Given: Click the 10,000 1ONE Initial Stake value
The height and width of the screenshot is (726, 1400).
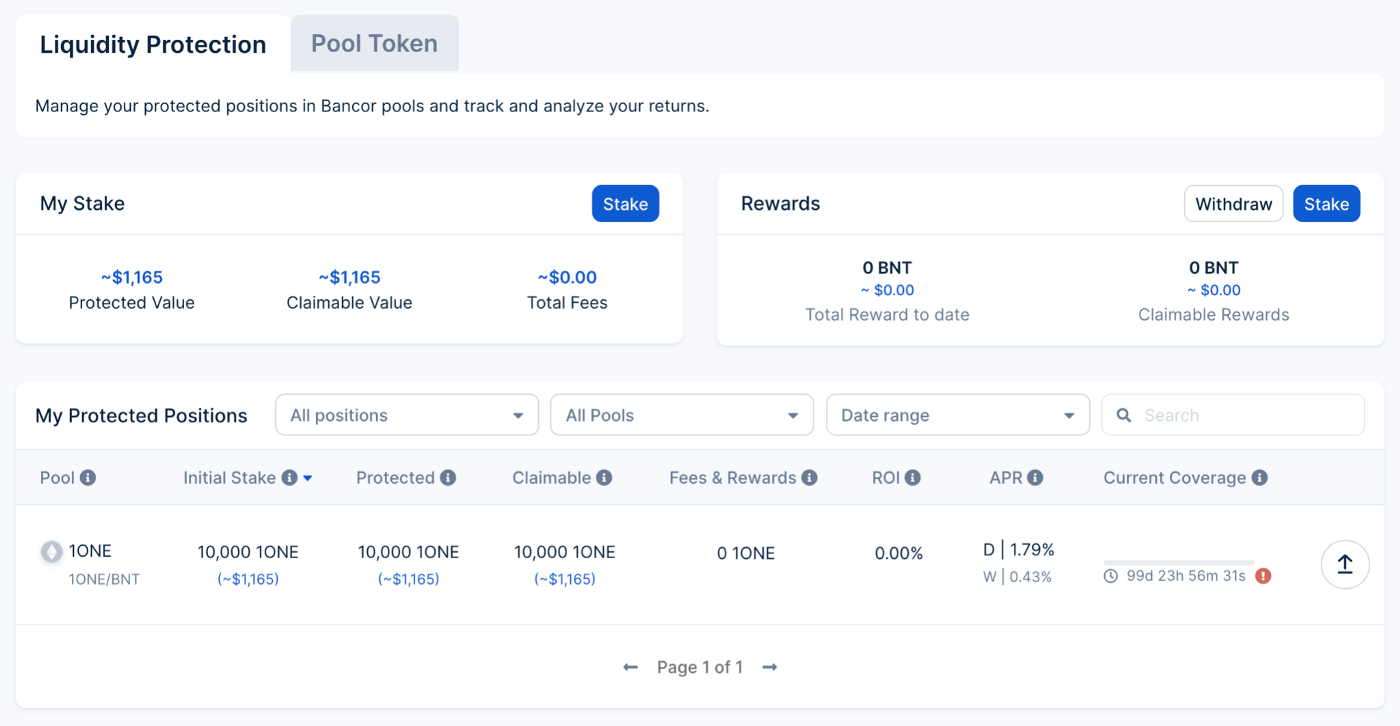Looking at the screenshot, I should [248, 552].
